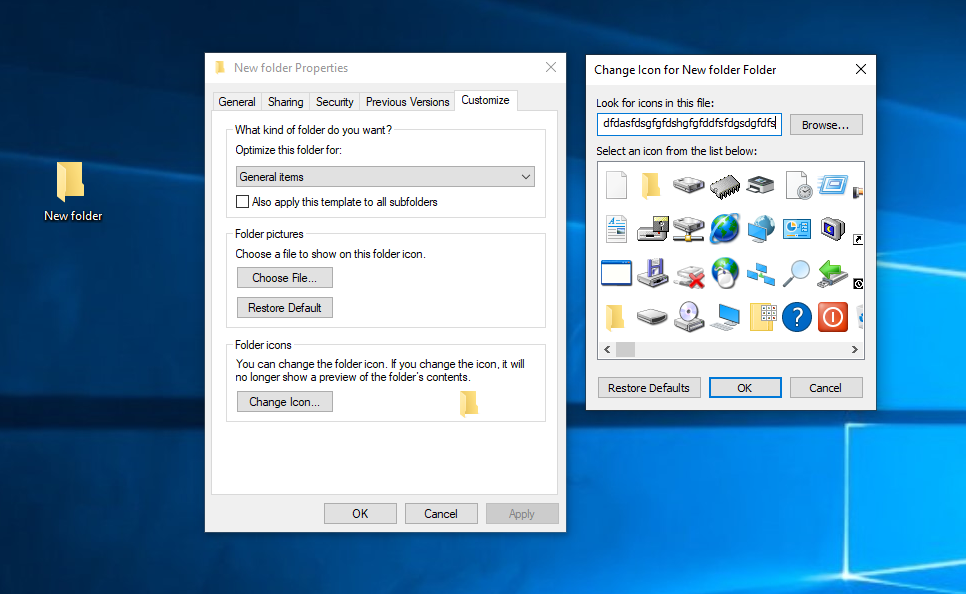Image resolution: width=966 pixels, height=594 pixels.
Task: Select the magnifying glass search icon
Action: coord(796,273)
